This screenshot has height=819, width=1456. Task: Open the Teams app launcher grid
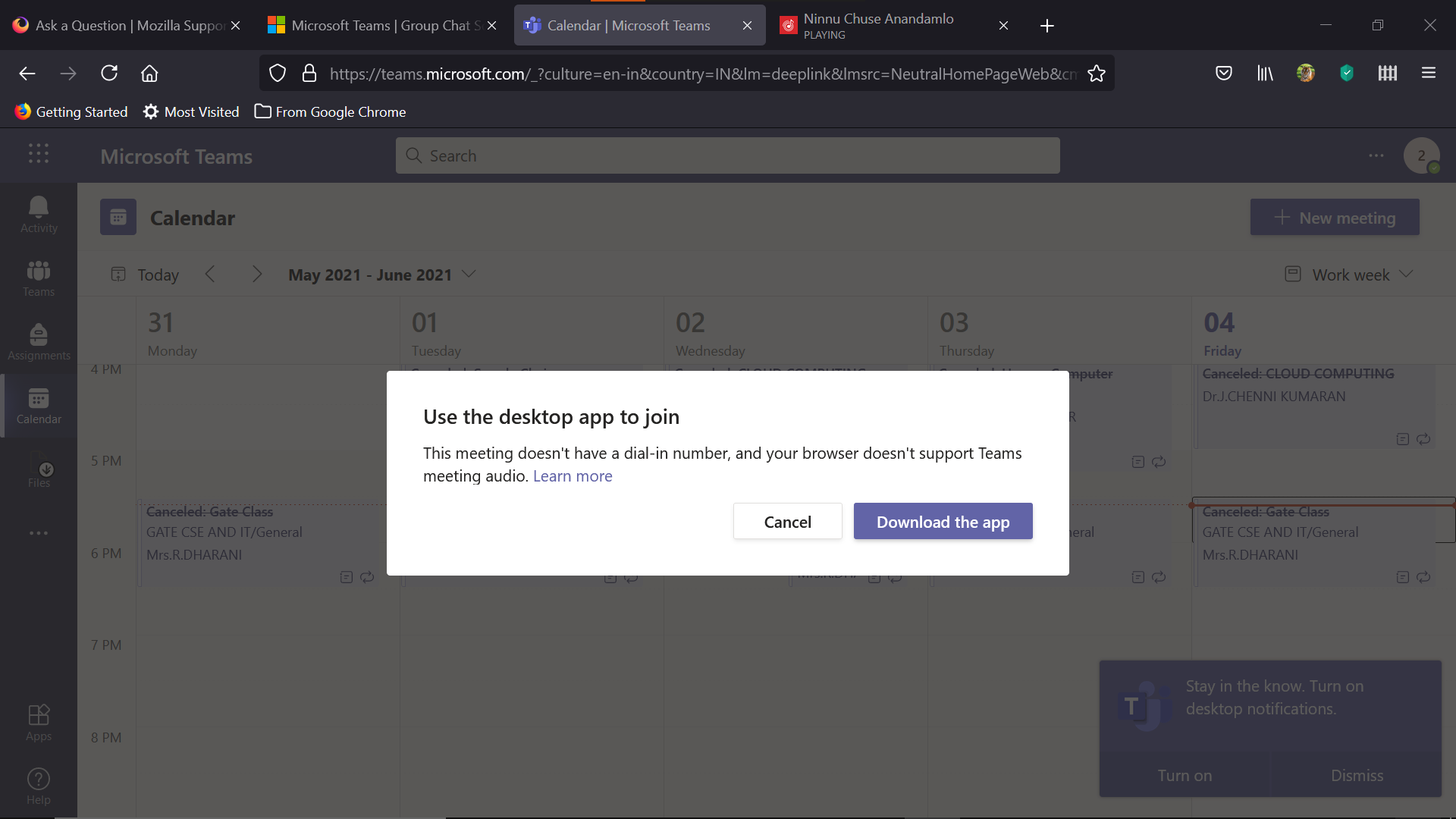39,154
